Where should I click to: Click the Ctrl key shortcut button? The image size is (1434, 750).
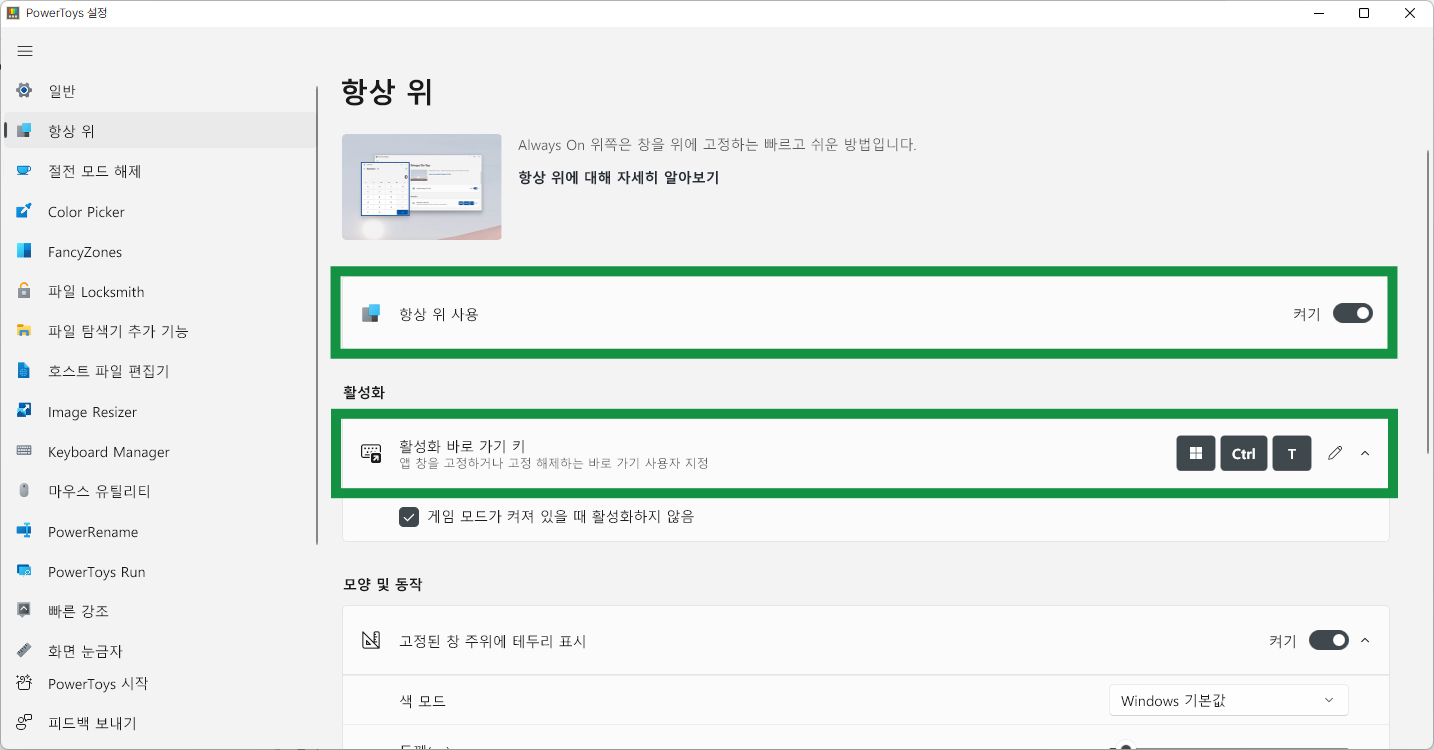[1244, 453]
